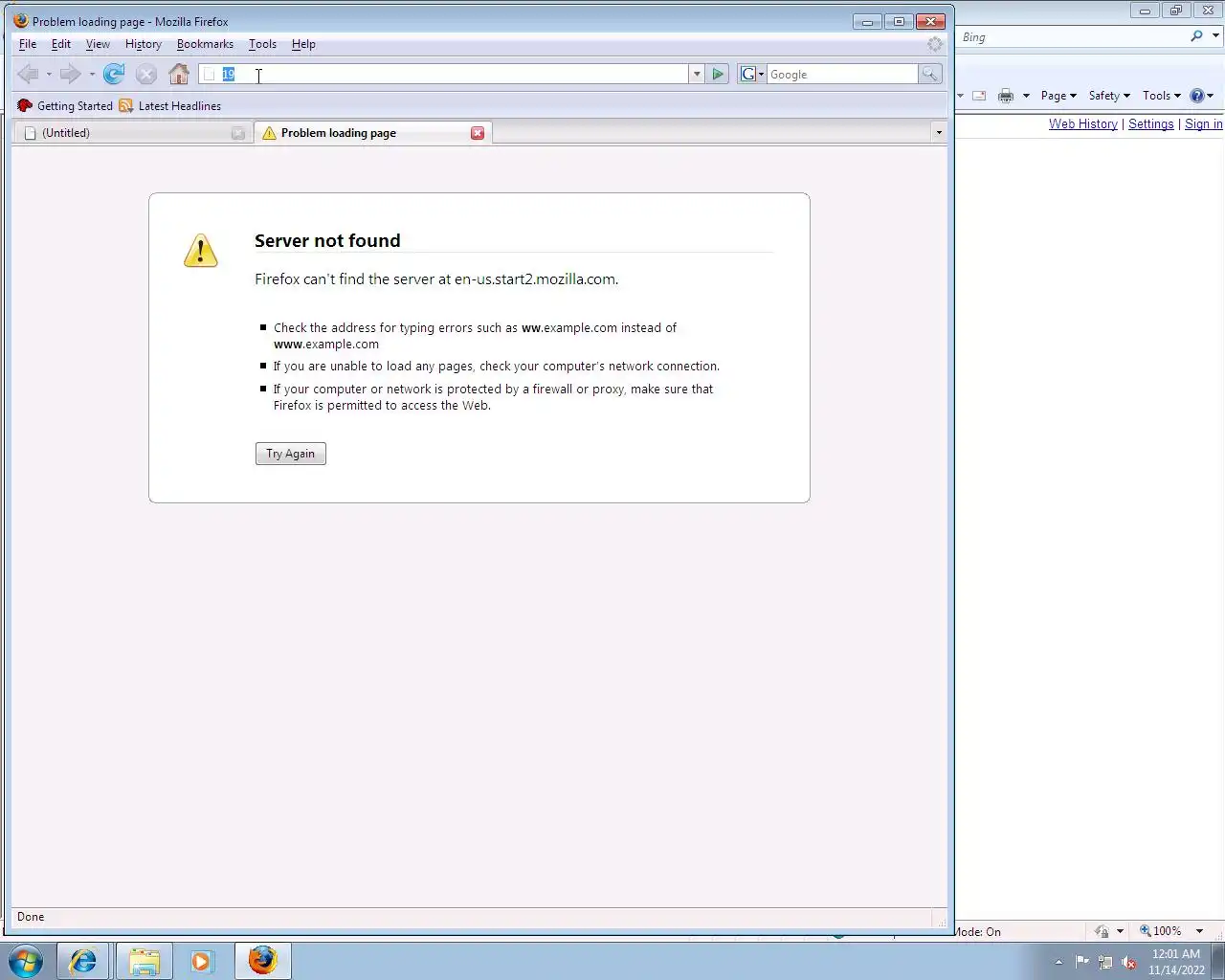Viewport: 1225px width, 980px height.
Task: Click the Getting Started bookmark icon
Action: [25, 106]
